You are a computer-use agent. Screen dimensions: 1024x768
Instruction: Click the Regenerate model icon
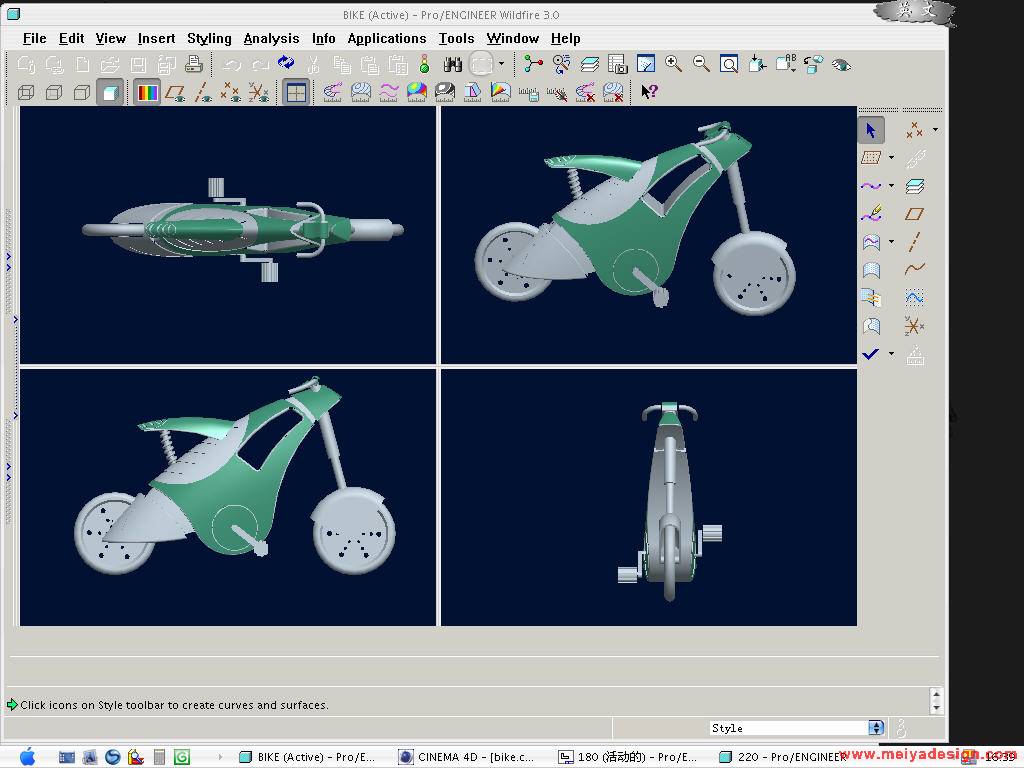pos(286,63)
